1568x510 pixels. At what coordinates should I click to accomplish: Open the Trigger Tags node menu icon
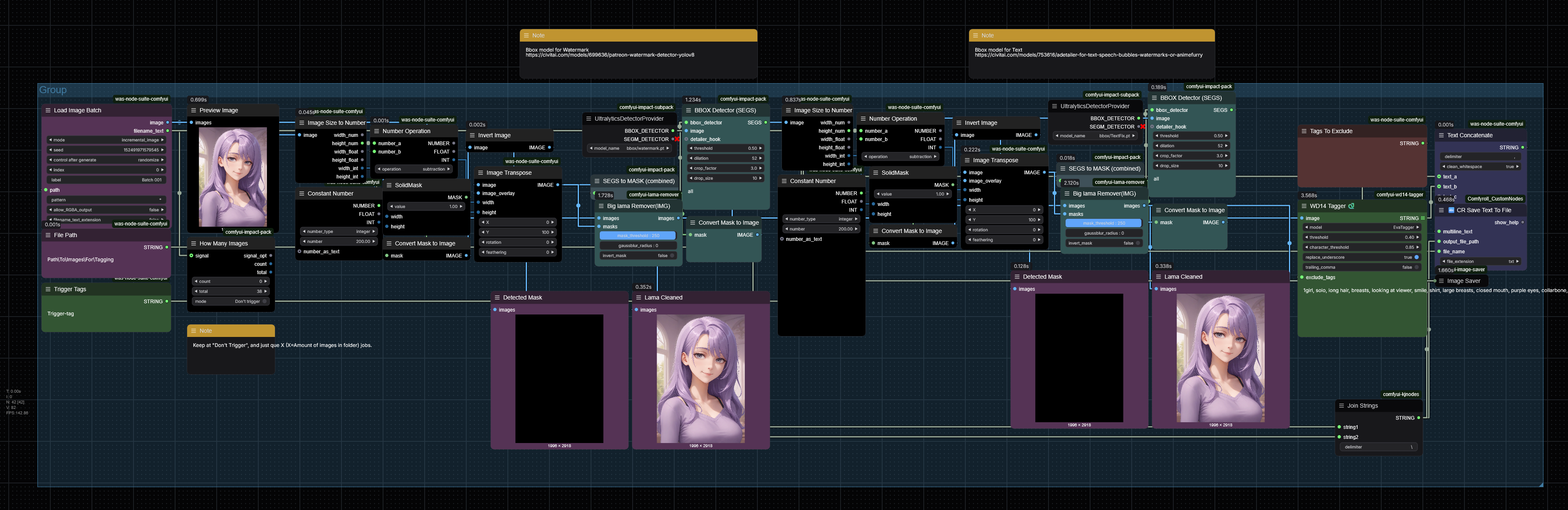click(x=47, y=289)
